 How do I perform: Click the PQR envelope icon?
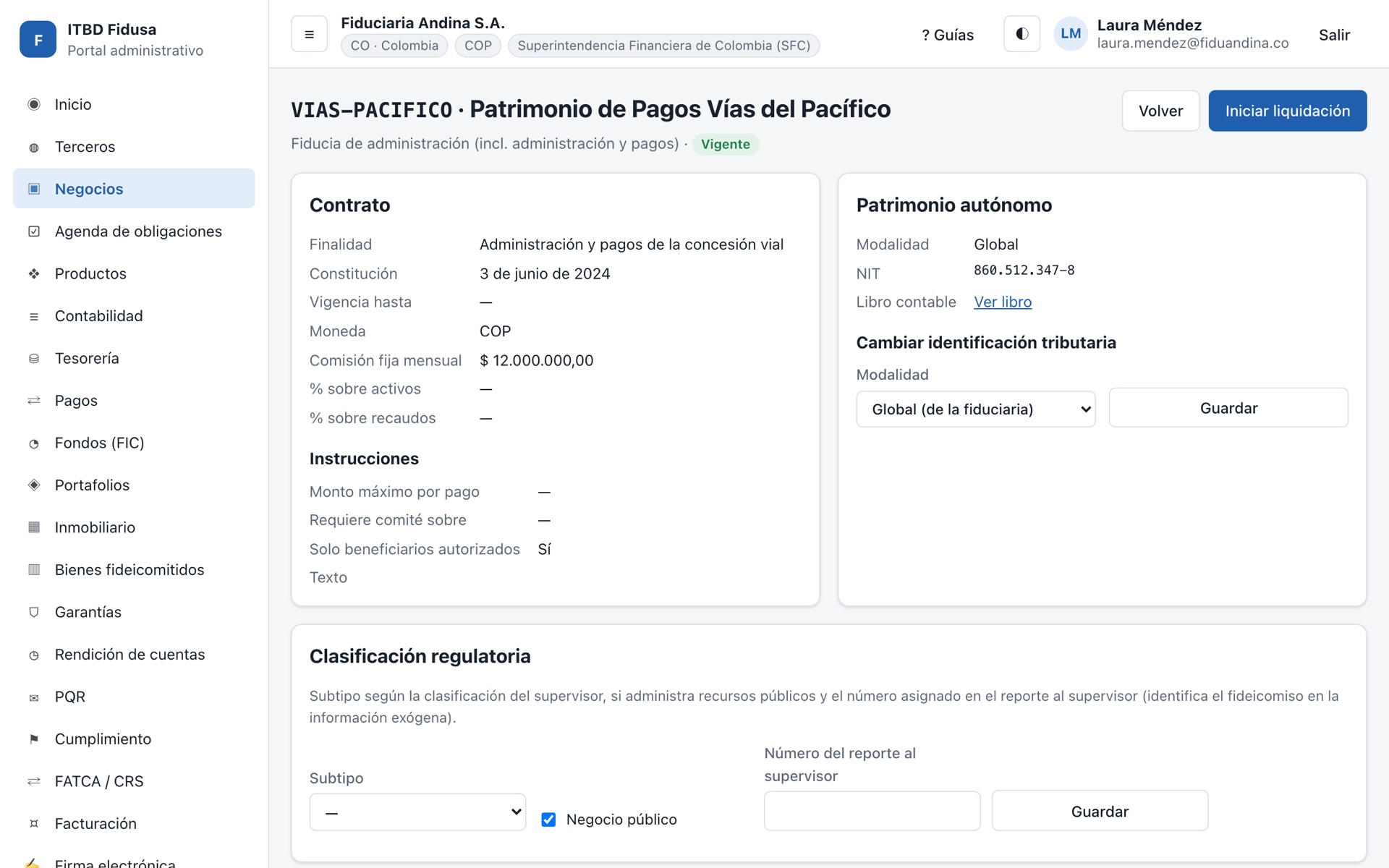point(34,697)
